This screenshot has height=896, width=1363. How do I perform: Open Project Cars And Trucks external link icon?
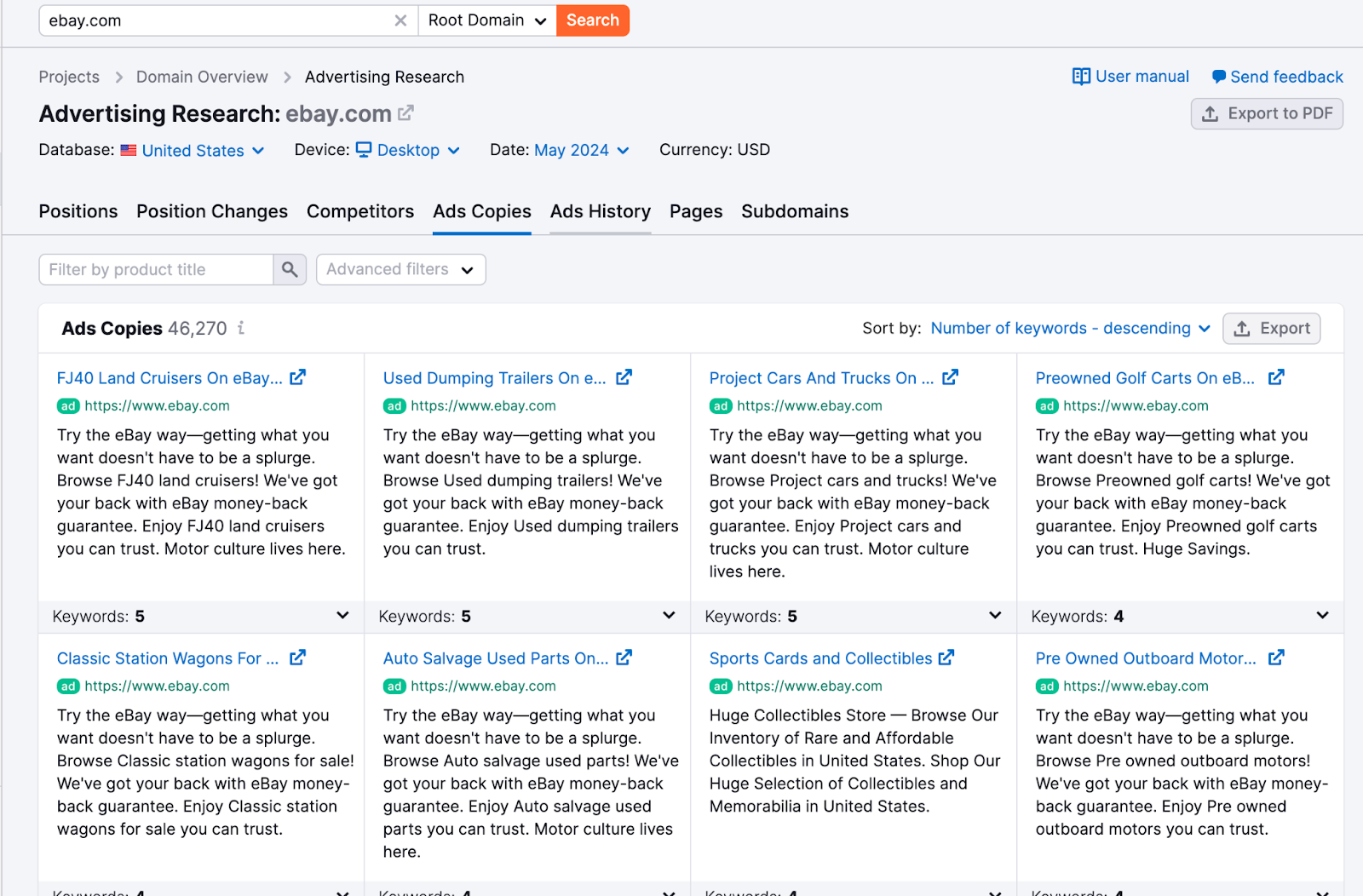click(951, 377)
